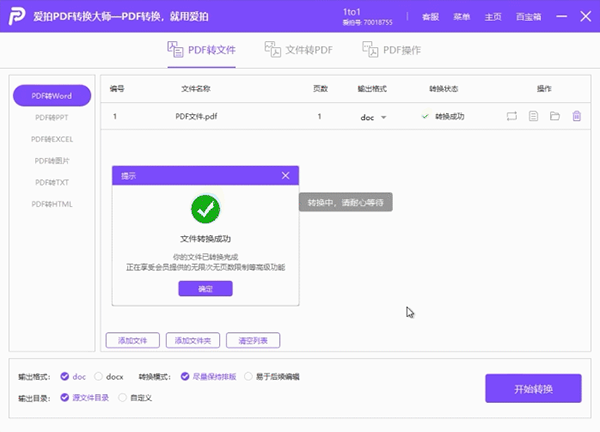
Task: Go to 主页 in title bar
Action: click(493, 17)
